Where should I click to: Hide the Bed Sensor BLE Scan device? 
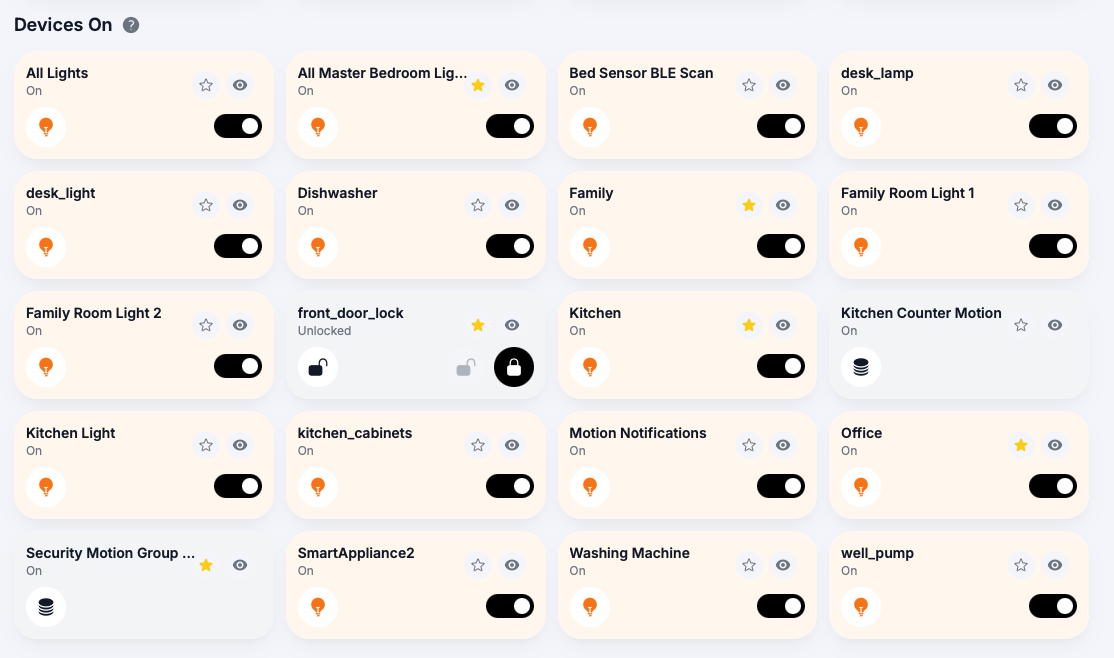coord(784,85)
